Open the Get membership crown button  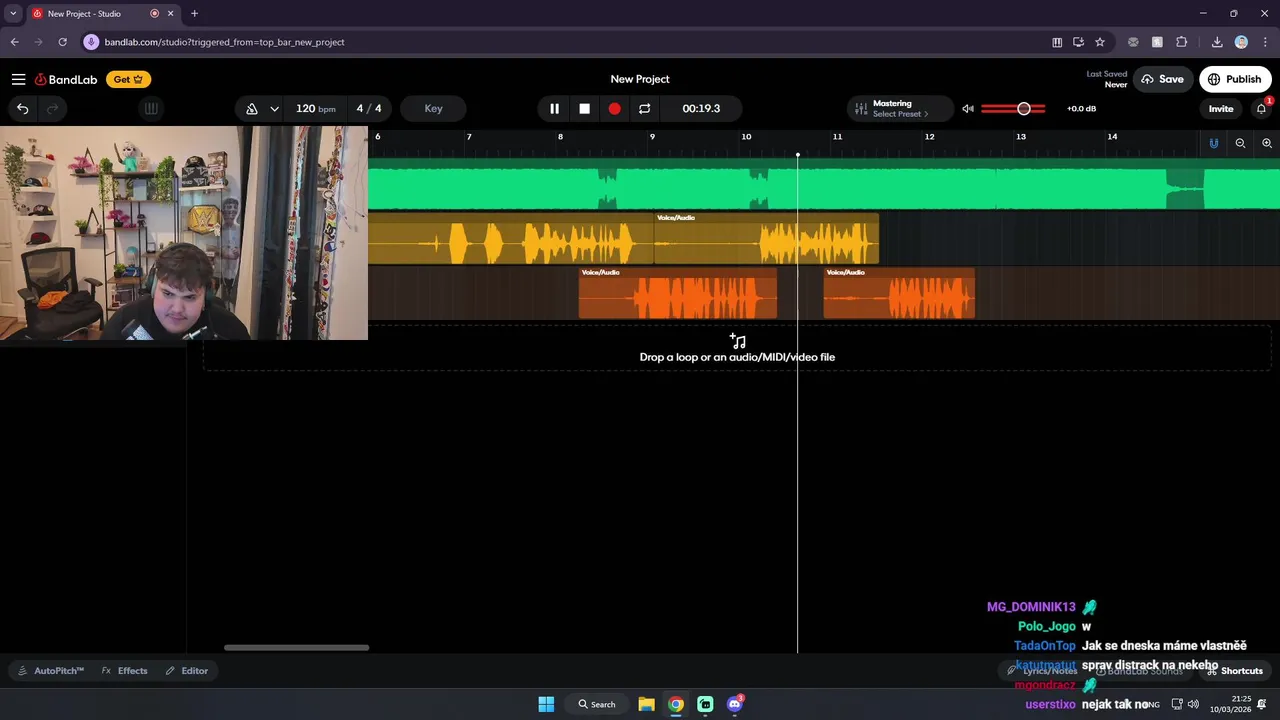[128, 79]
